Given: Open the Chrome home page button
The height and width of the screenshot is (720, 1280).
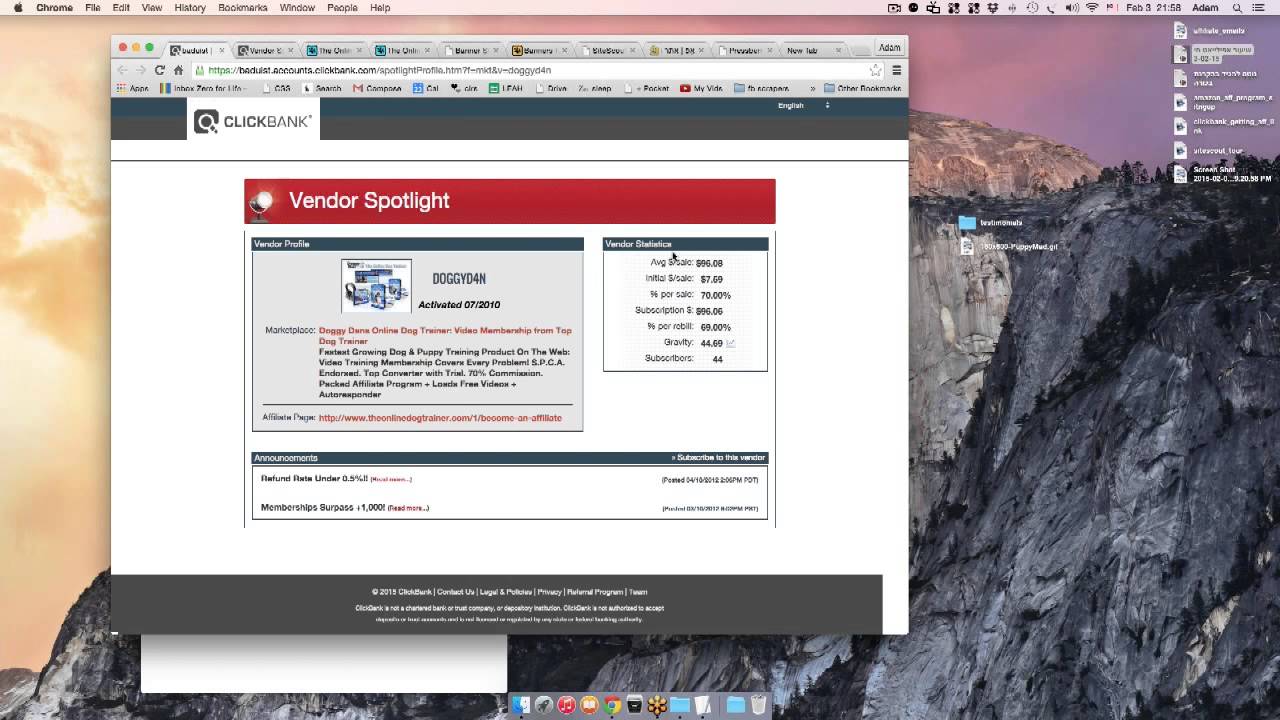Looking at the screenshot, I should (178, 70).
